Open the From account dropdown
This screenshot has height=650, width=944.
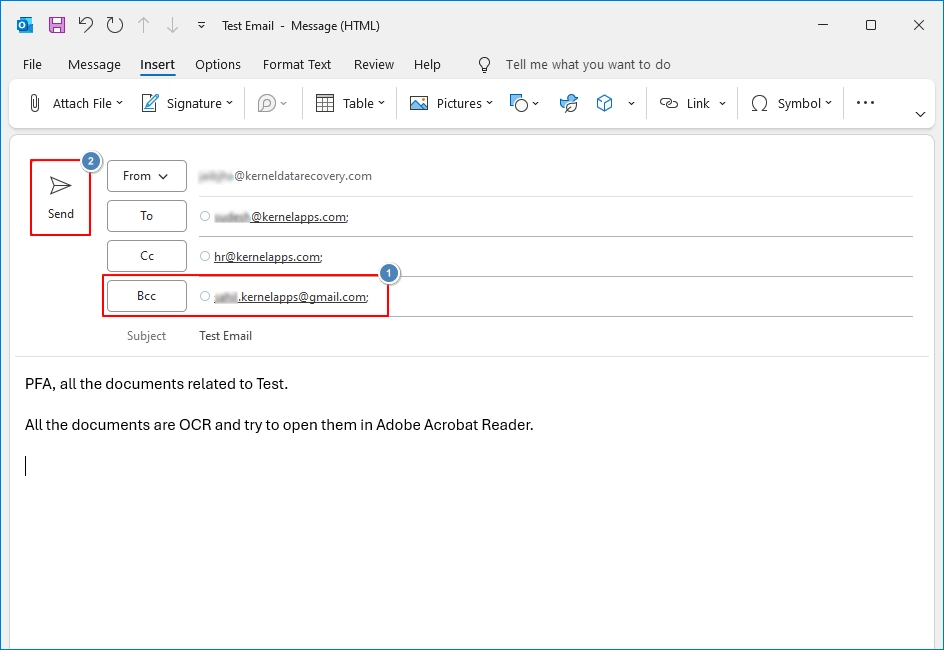(147, 176)
